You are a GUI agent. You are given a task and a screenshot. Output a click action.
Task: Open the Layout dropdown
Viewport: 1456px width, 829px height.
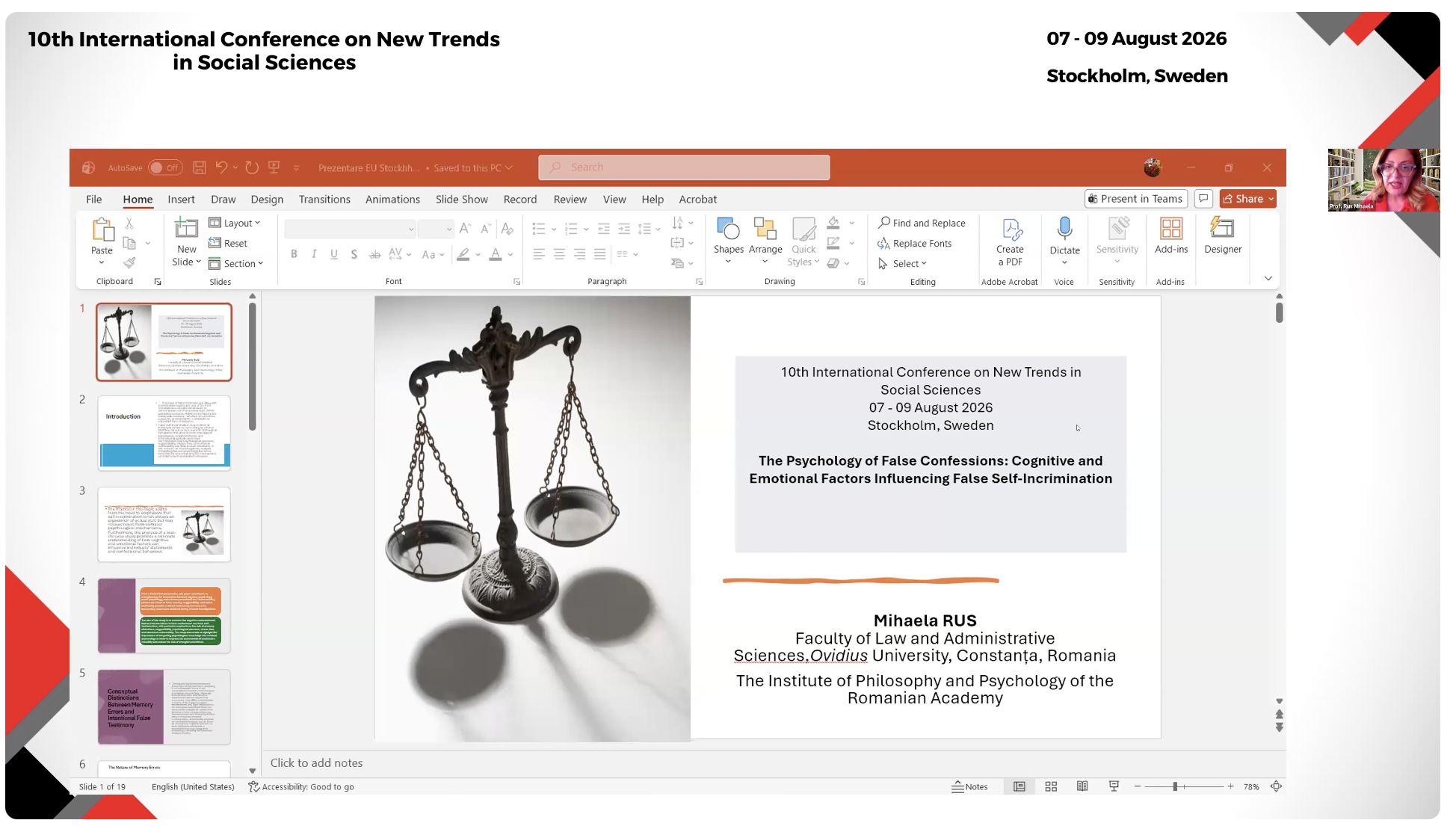click(235, 223)
